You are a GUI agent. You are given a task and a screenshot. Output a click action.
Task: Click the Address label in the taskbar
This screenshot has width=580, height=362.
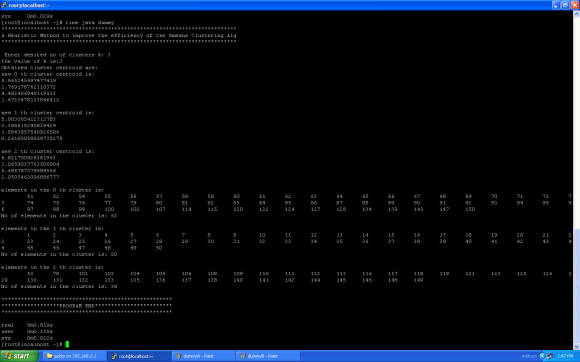529,356
